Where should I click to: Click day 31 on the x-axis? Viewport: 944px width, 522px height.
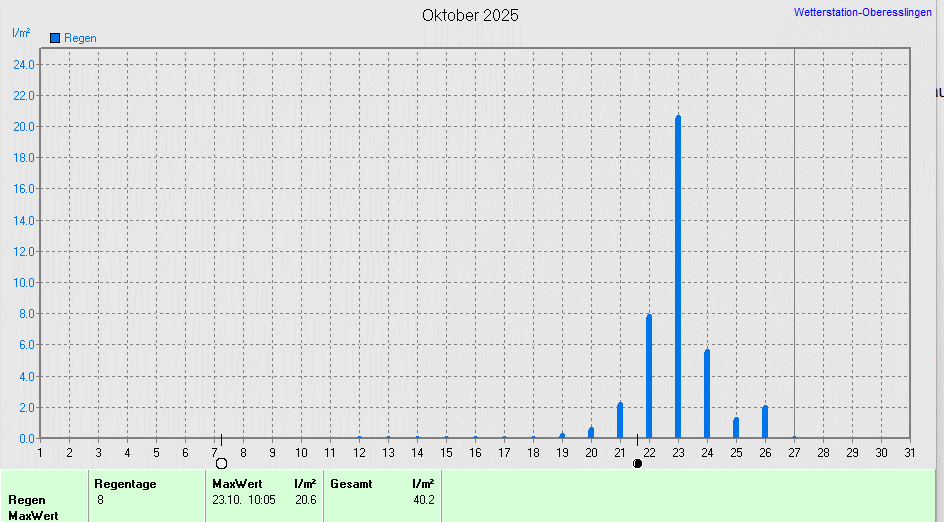click(x=909, y=453)
